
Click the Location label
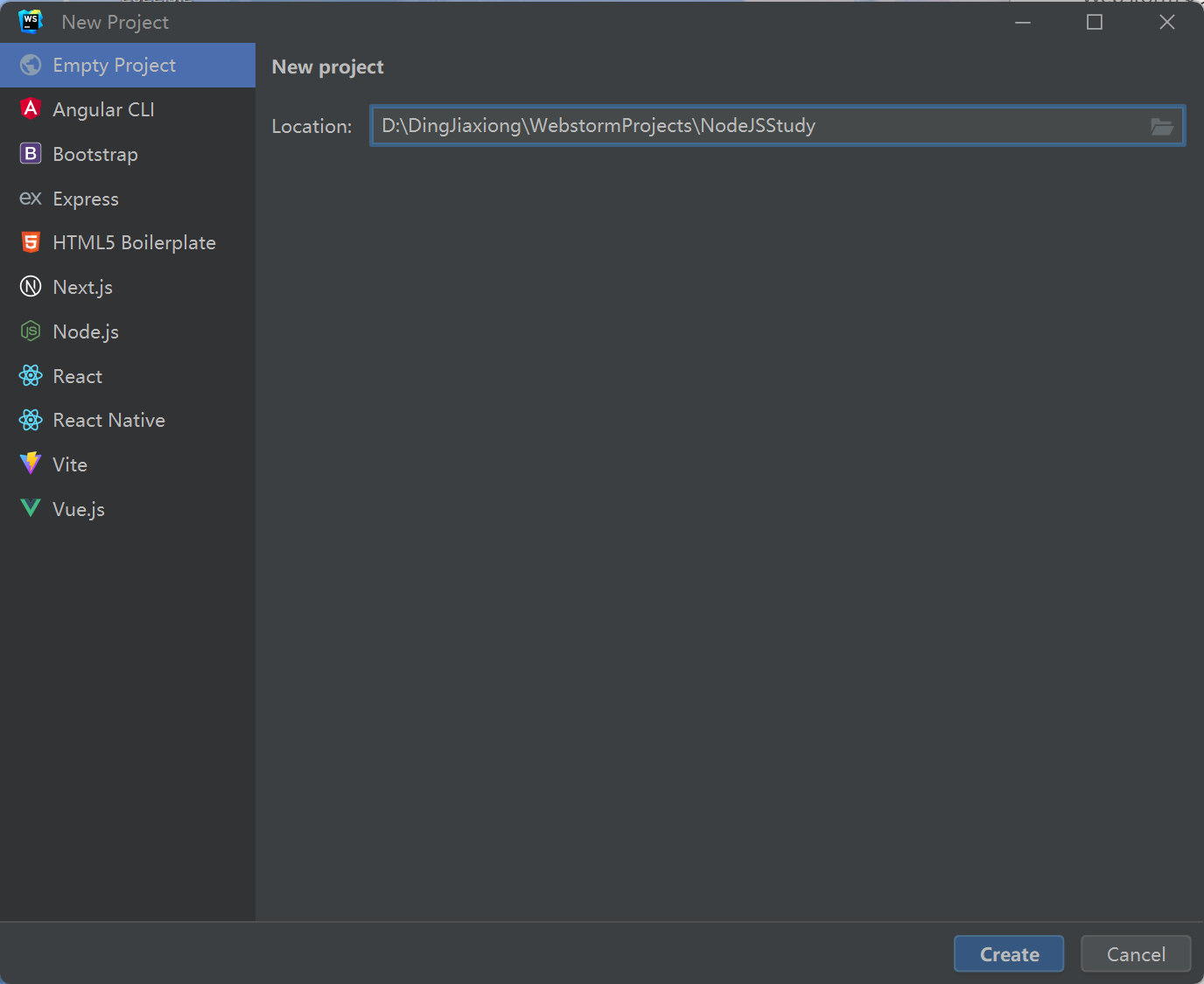(311, 127)
